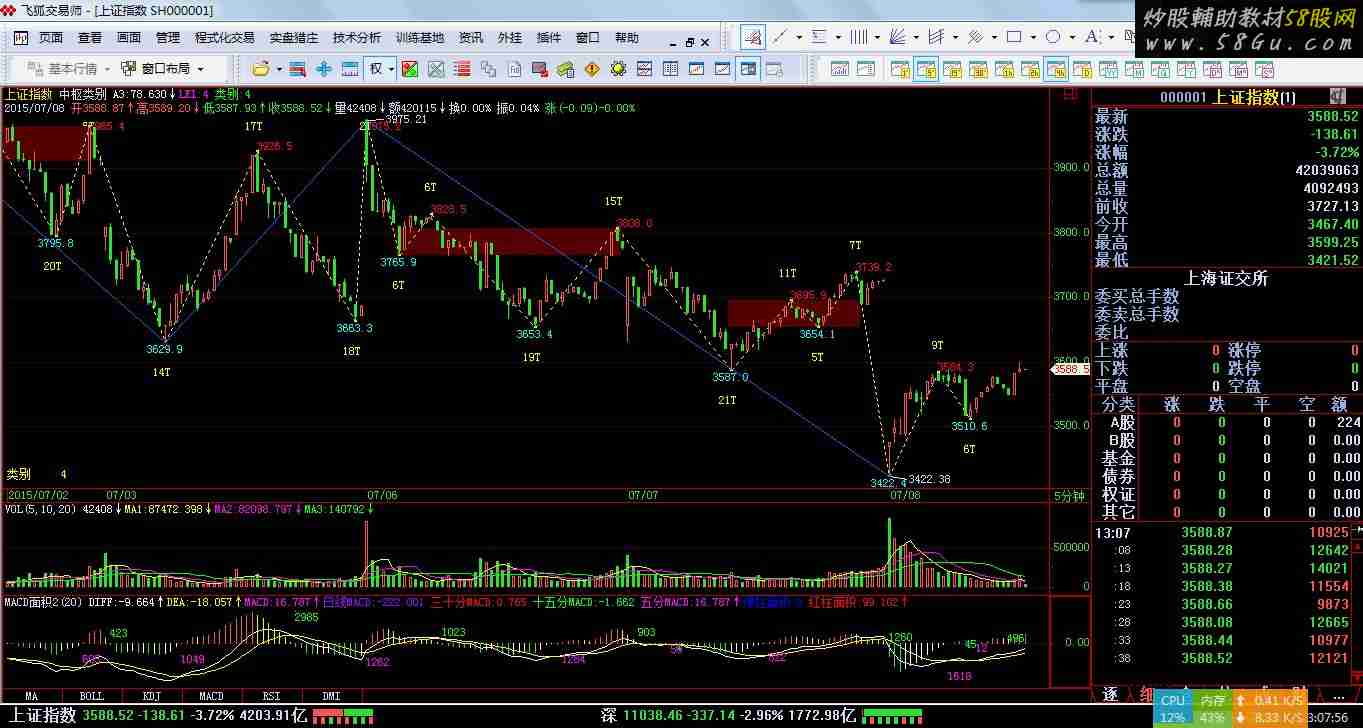Open the 页面 menu
Screen dimensions: 1363x728
tap(51, 37)
